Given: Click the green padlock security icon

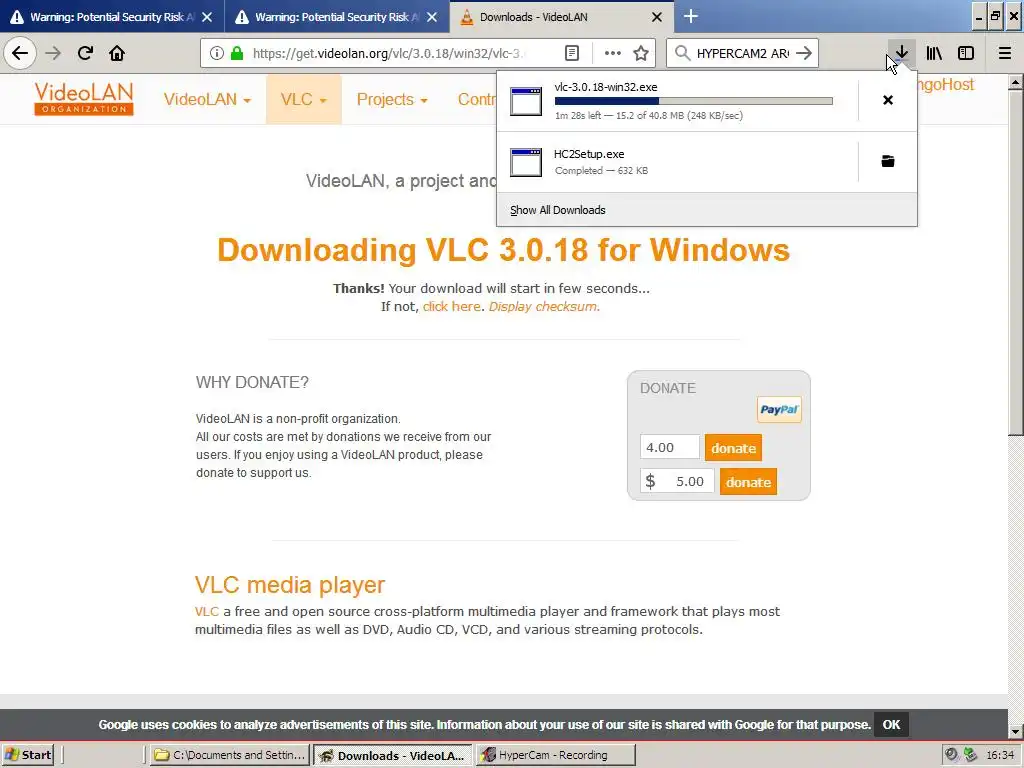Looking at the screenshot, I should pos(237,53).
